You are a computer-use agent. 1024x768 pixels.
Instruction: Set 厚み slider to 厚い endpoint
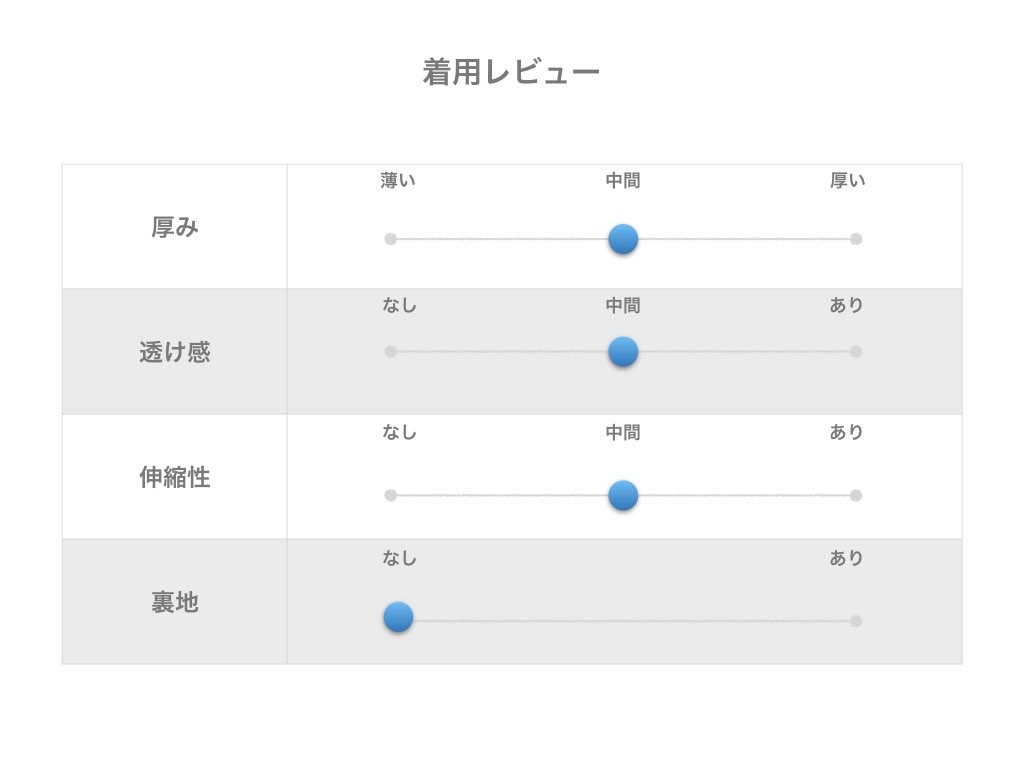(x=856, y=239)
